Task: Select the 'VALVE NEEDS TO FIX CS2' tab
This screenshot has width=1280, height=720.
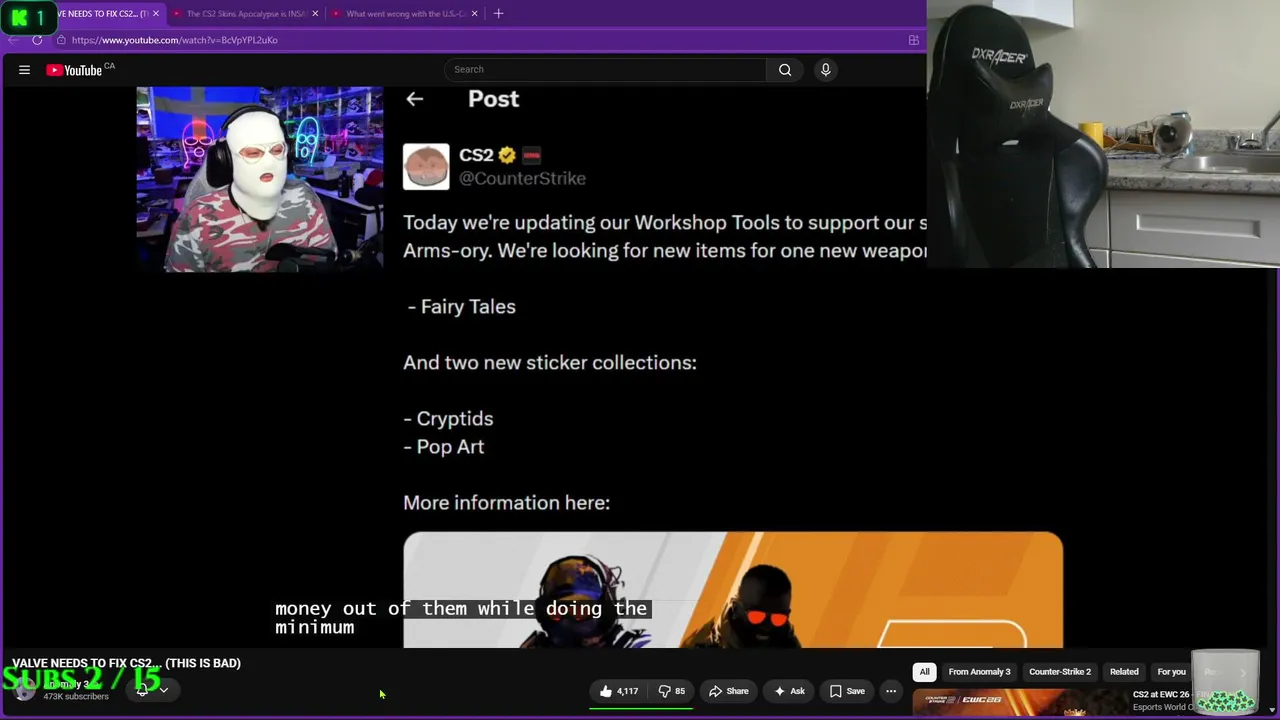Action: pos(103,14)
